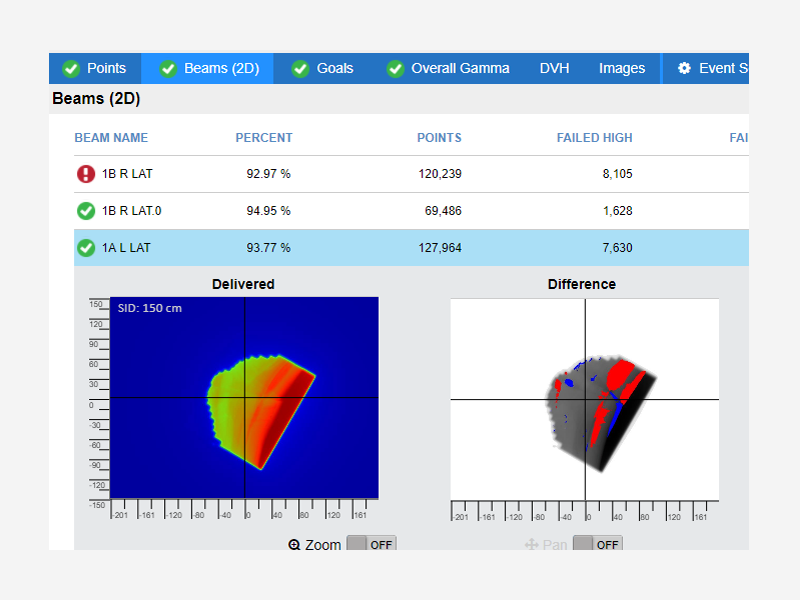Viewport: 800px width, 600px height.
Task: Toggle the Zoom switch on
Action: point(371,545)
